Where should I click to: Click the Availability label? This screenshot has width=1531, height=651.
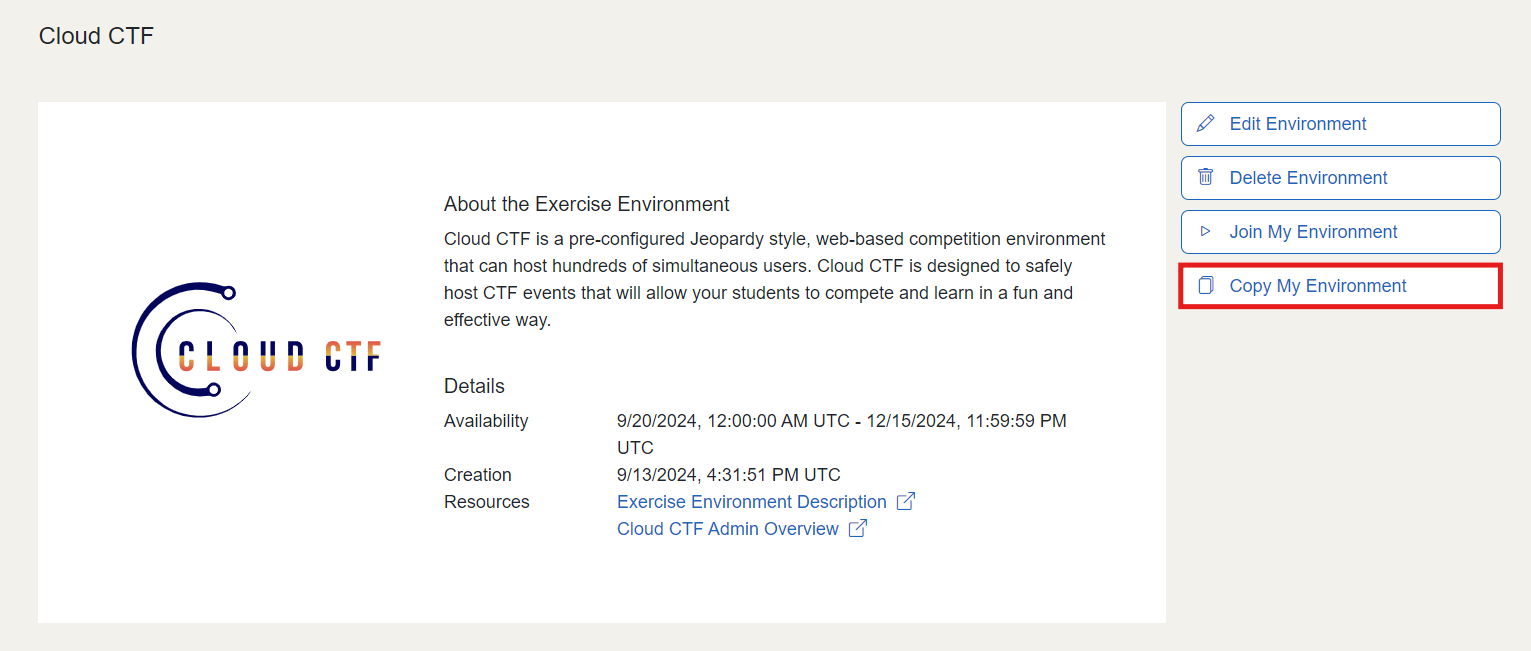pyautogui.click(x=486, y=421)
